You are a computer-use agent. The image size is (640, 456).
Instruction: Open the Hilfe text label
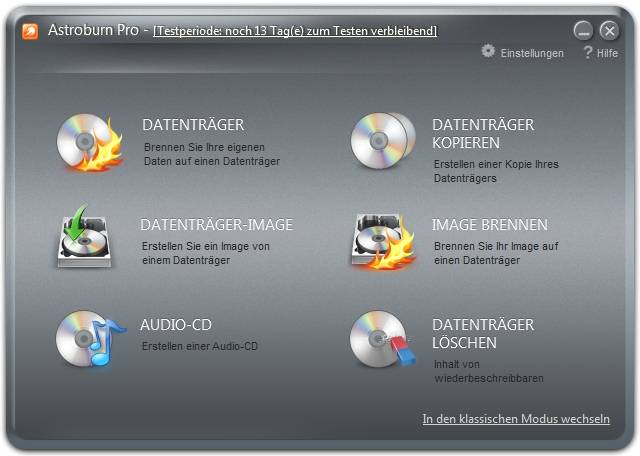pyautogui.click(x=607, y=53)
